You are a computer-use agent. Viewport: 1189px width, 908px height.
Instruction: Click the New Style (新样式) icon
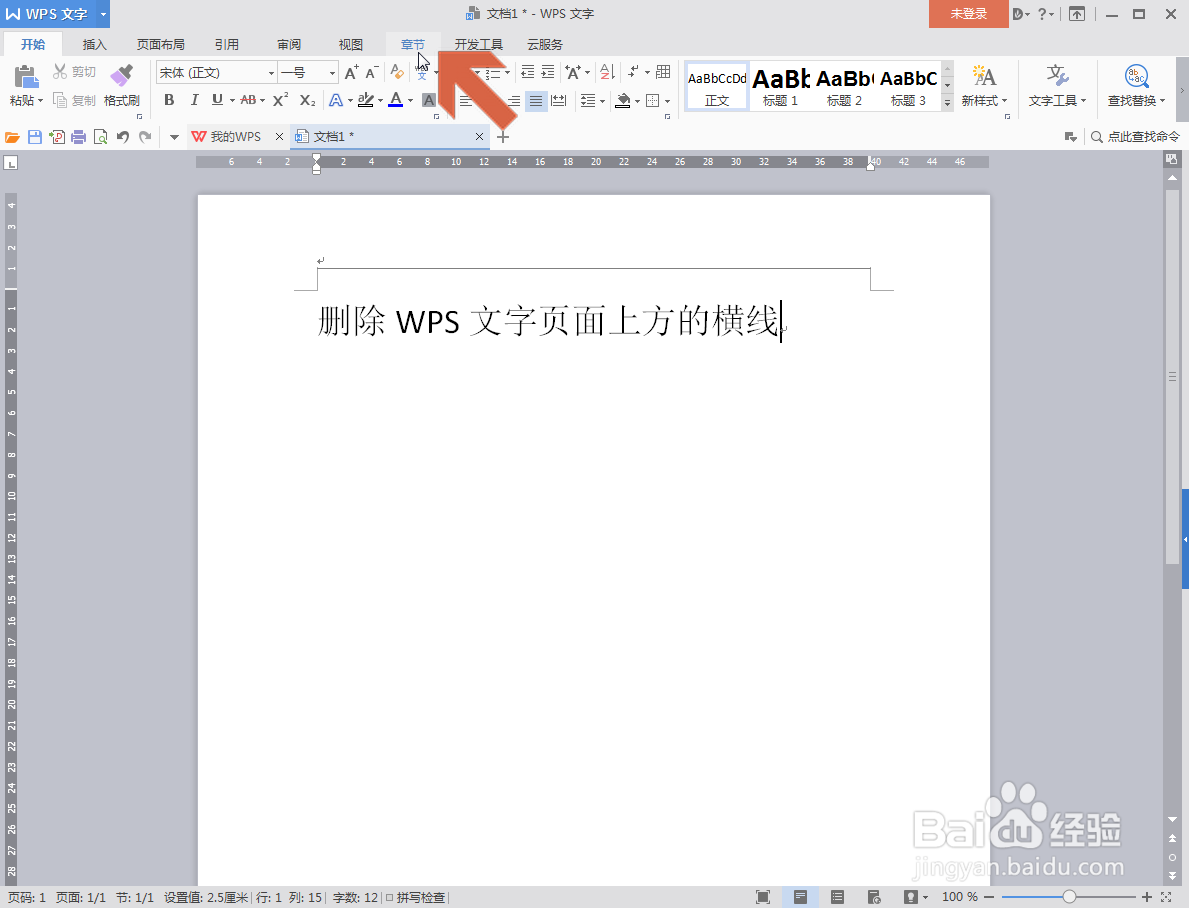tap(984, 76)
